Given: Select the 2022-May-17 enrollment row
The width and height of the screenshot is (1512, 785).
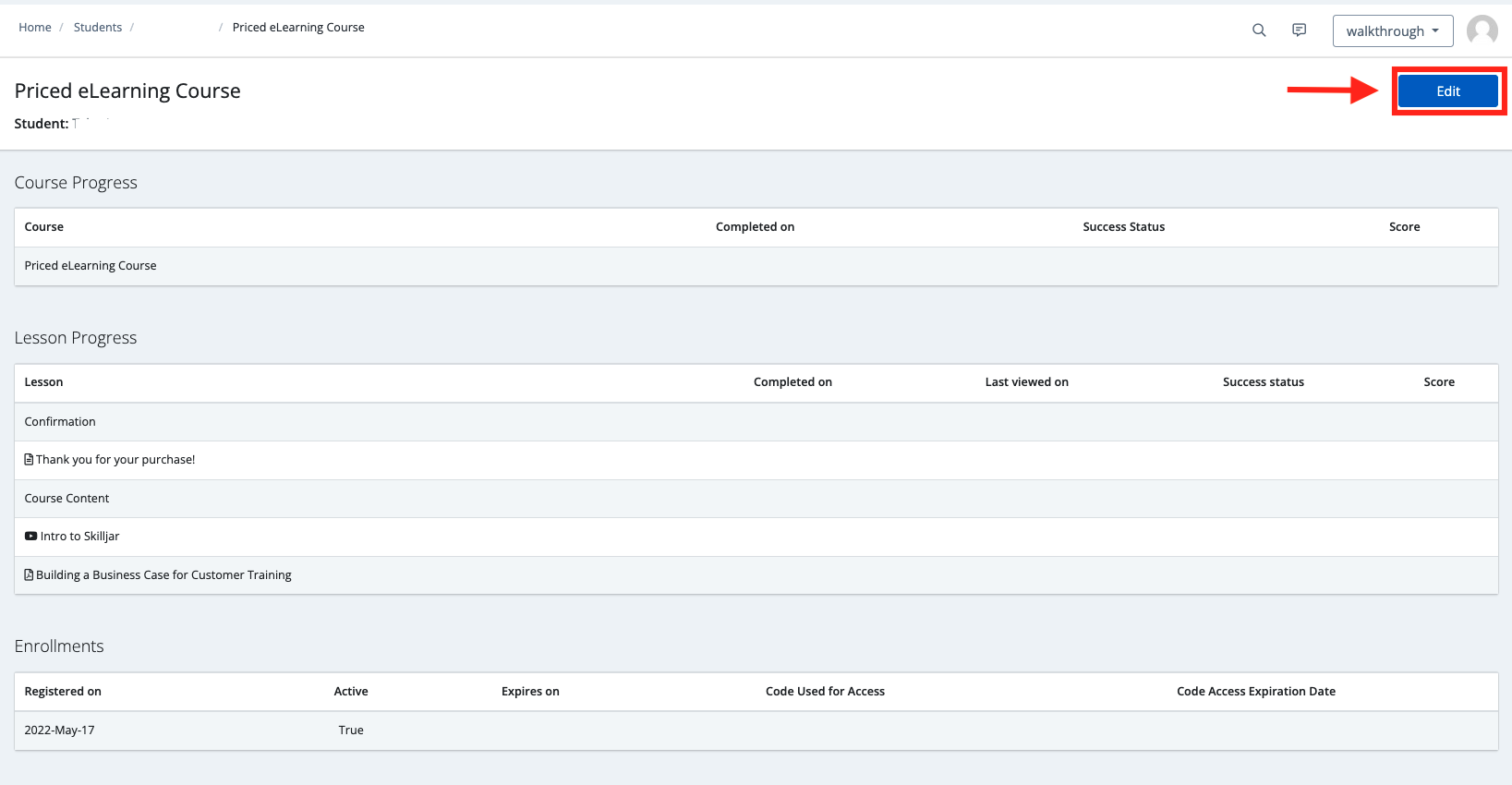Looking at the screenshot, I should click(x=59, y=731).
